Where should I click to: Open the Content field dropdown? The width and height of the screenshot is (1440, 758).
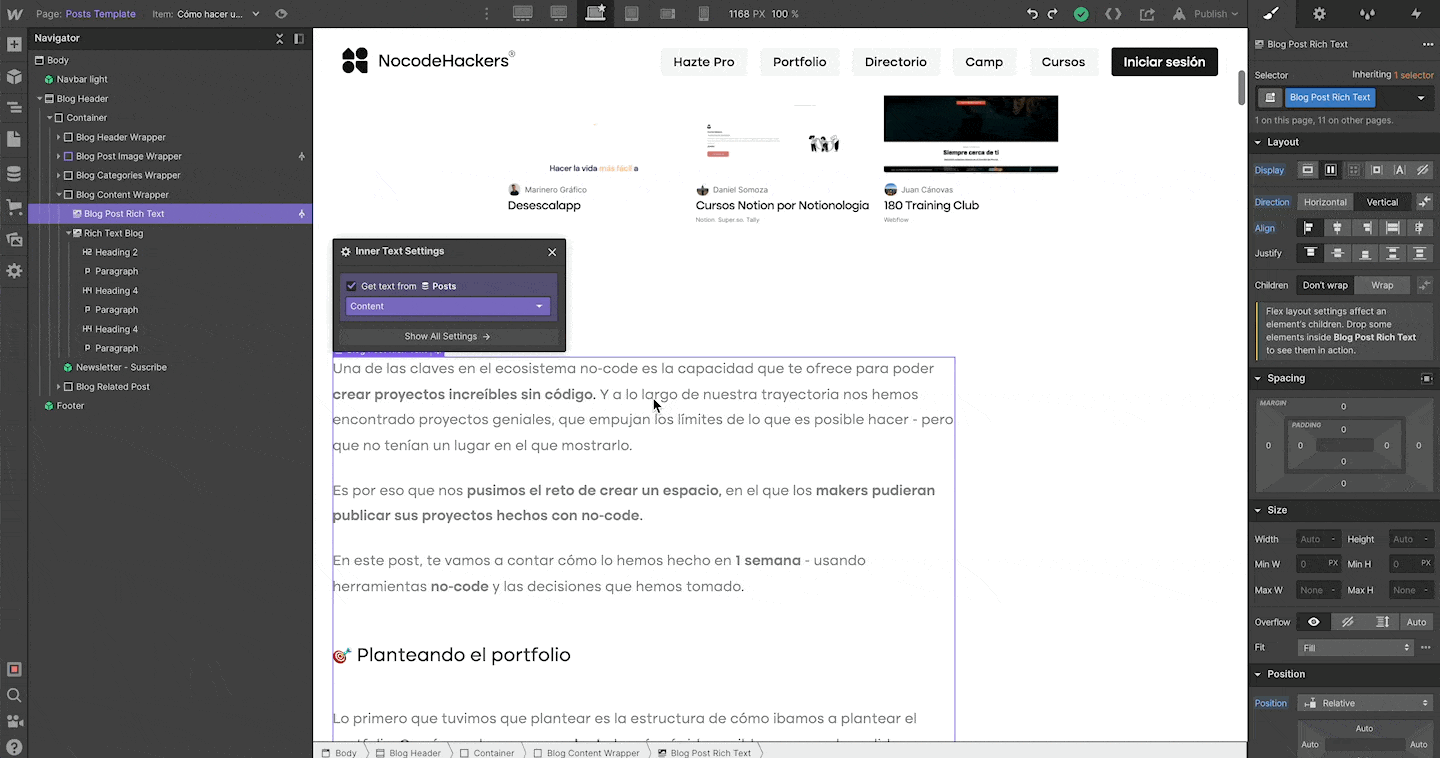(447, 306)
